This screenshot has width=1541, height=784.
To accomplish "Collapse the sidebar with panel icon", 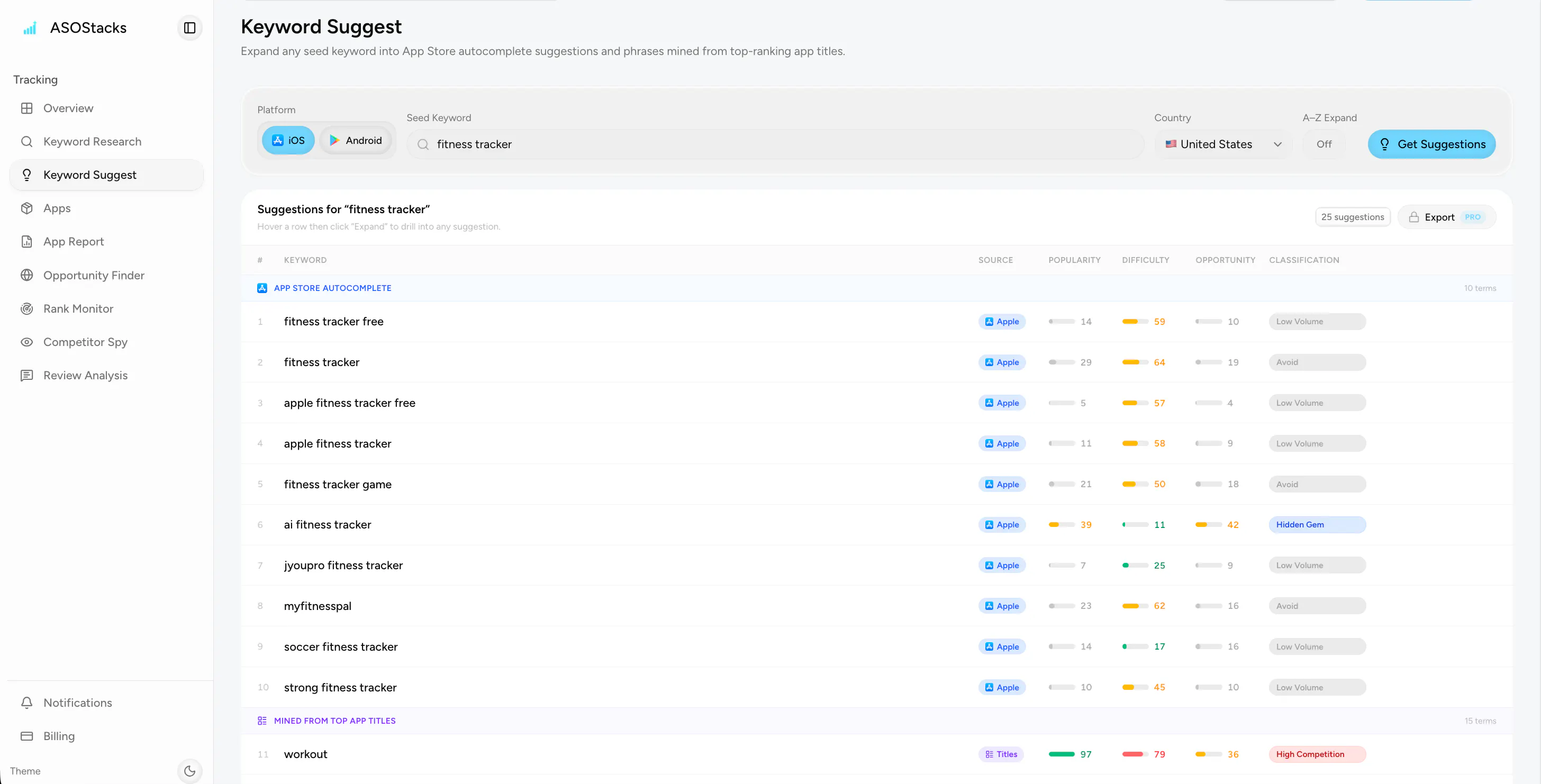I will pyautogui.click(x=189, y=28).
